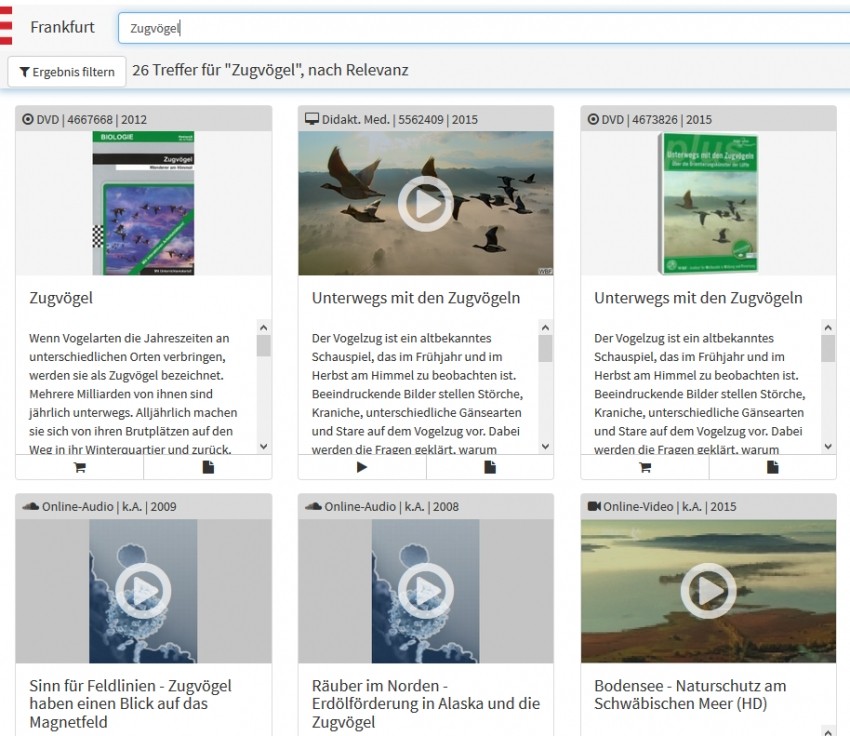Play the Räuber im Norden audio

click(425, 591)
